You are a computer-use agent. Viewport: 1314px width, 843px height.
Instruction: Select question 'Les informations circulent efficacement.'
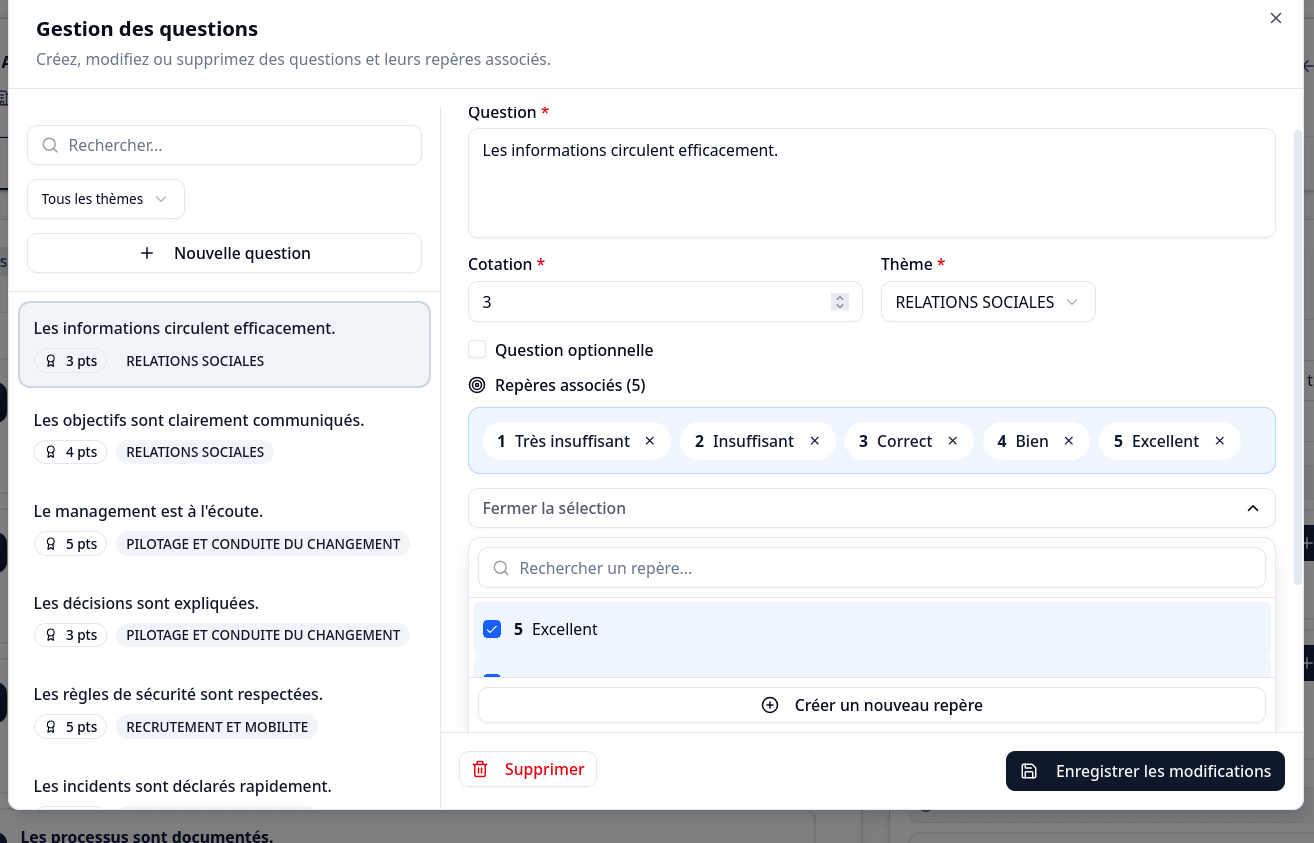point(224,344)
